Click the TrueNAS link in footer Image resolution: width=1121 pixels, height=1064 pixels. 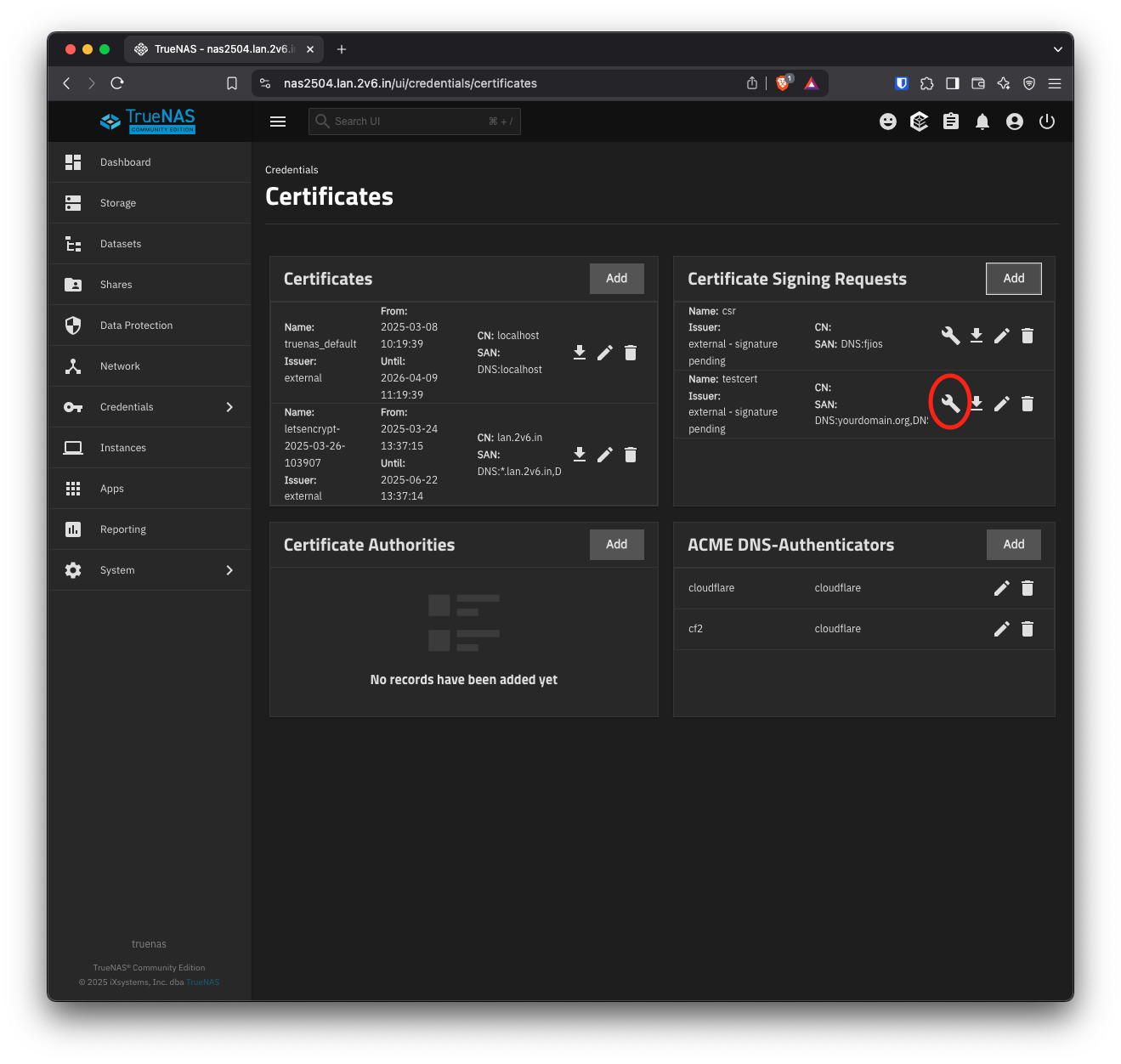(202, 982)
